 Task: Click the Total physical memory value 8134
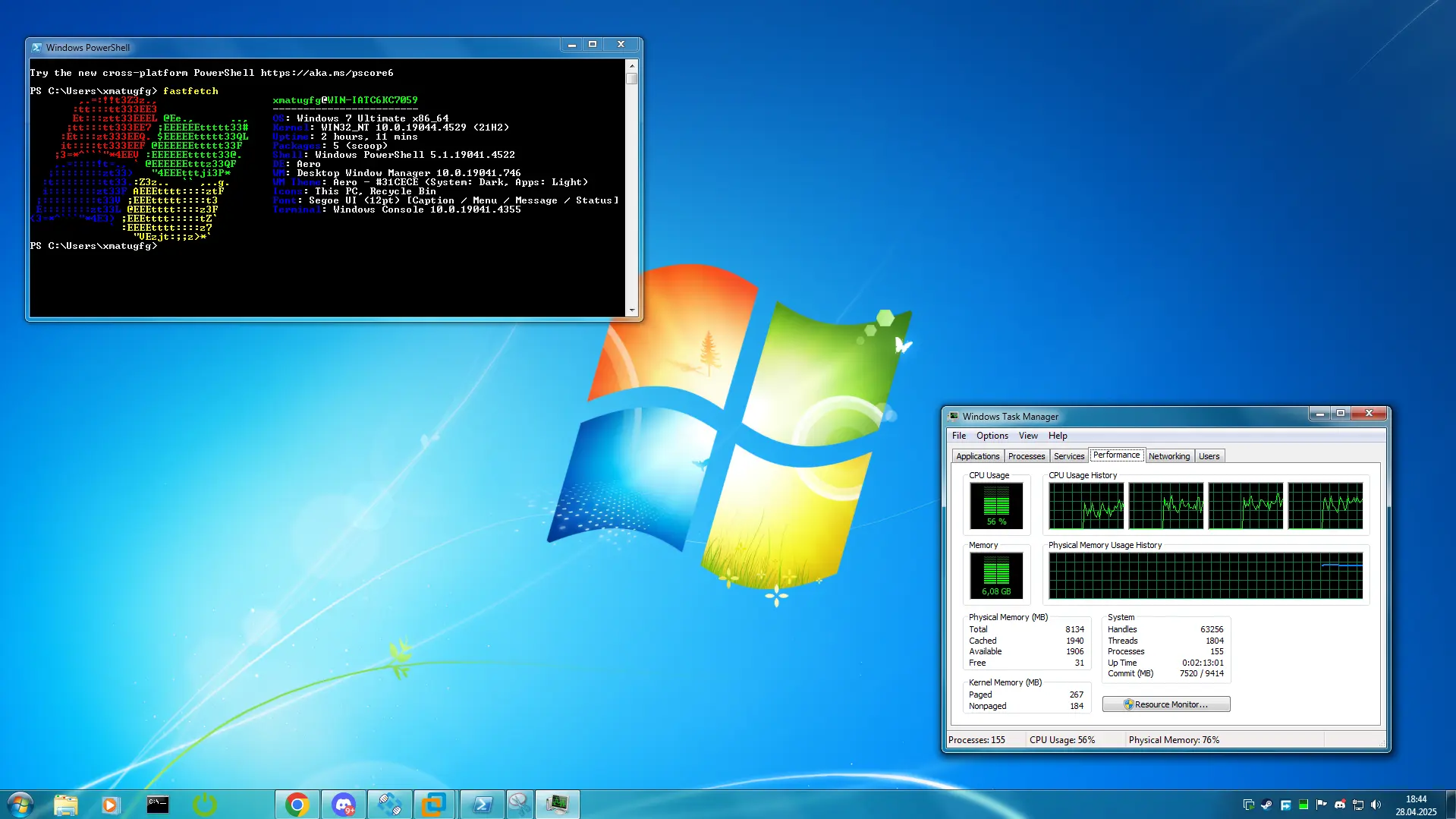click(x=1074, y=629)
